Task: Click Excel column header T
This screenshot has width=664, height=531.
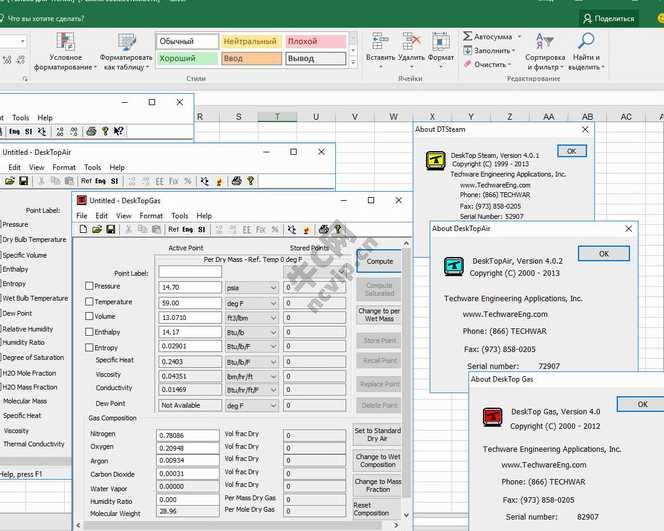Action: [x=277, y=116]
